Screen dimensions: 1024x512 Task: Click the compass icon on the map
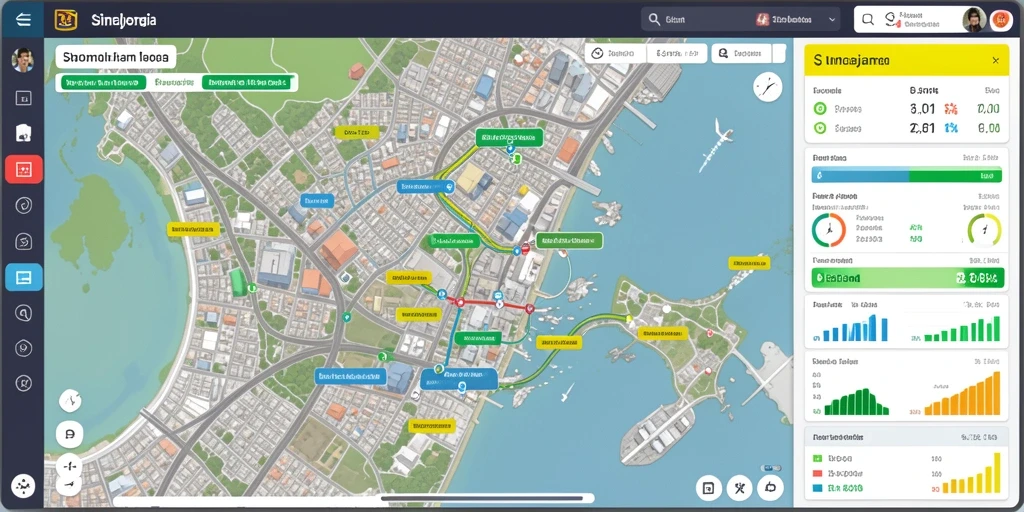(767, 87)
